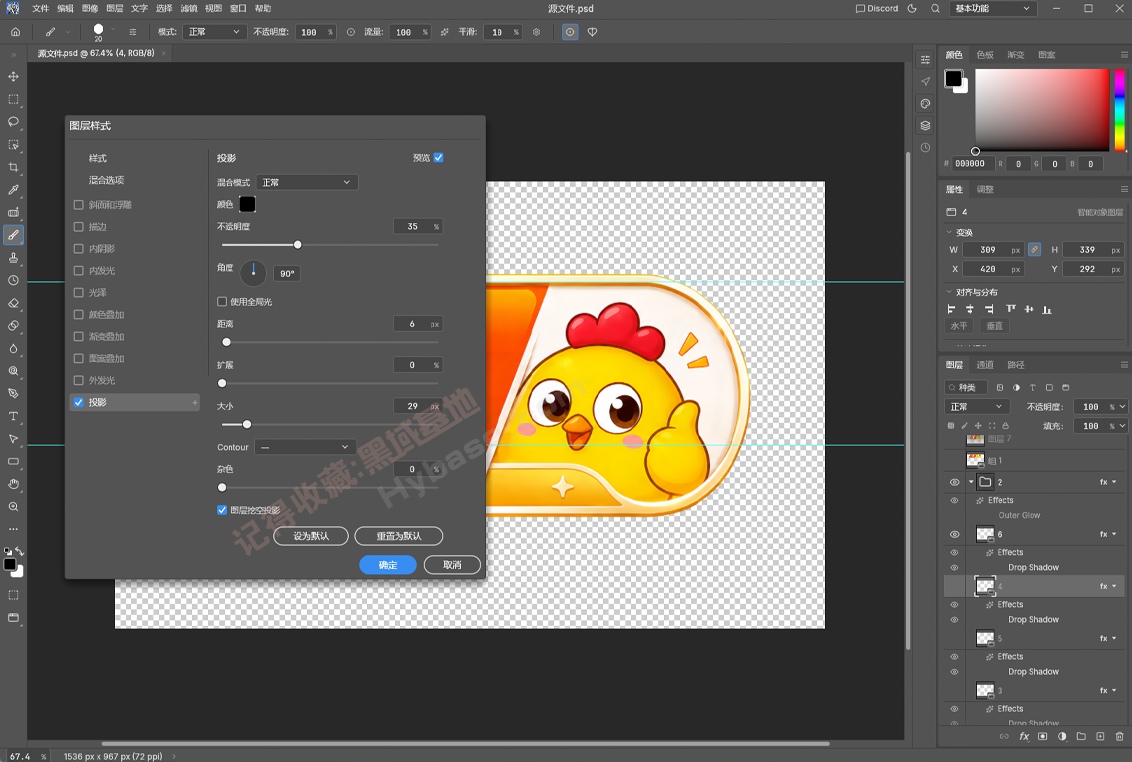Click align left edges icon

[x=952, y=309]
